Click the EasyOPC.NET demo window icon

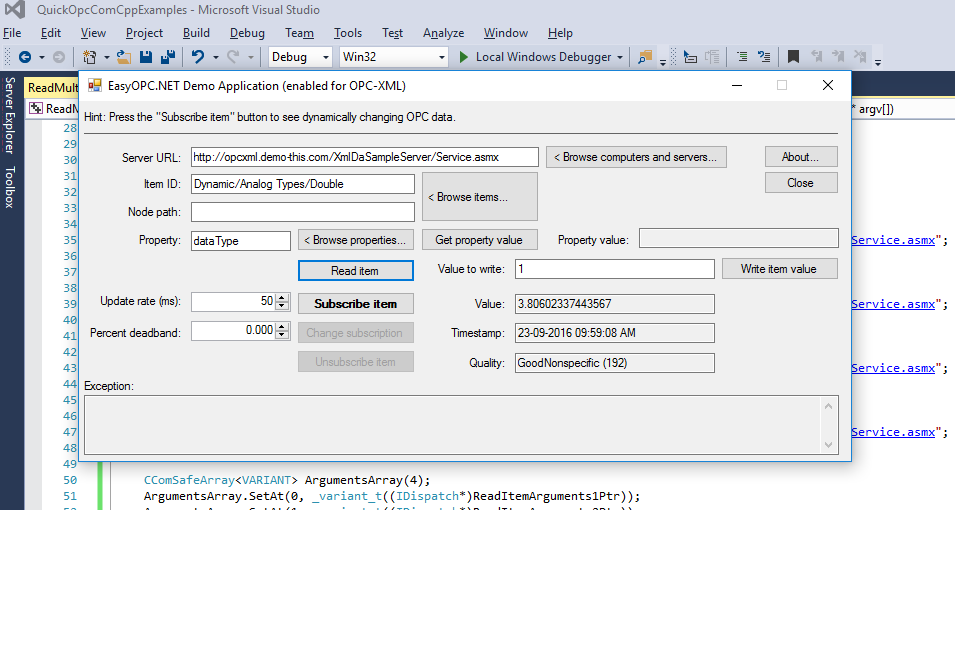94,85
